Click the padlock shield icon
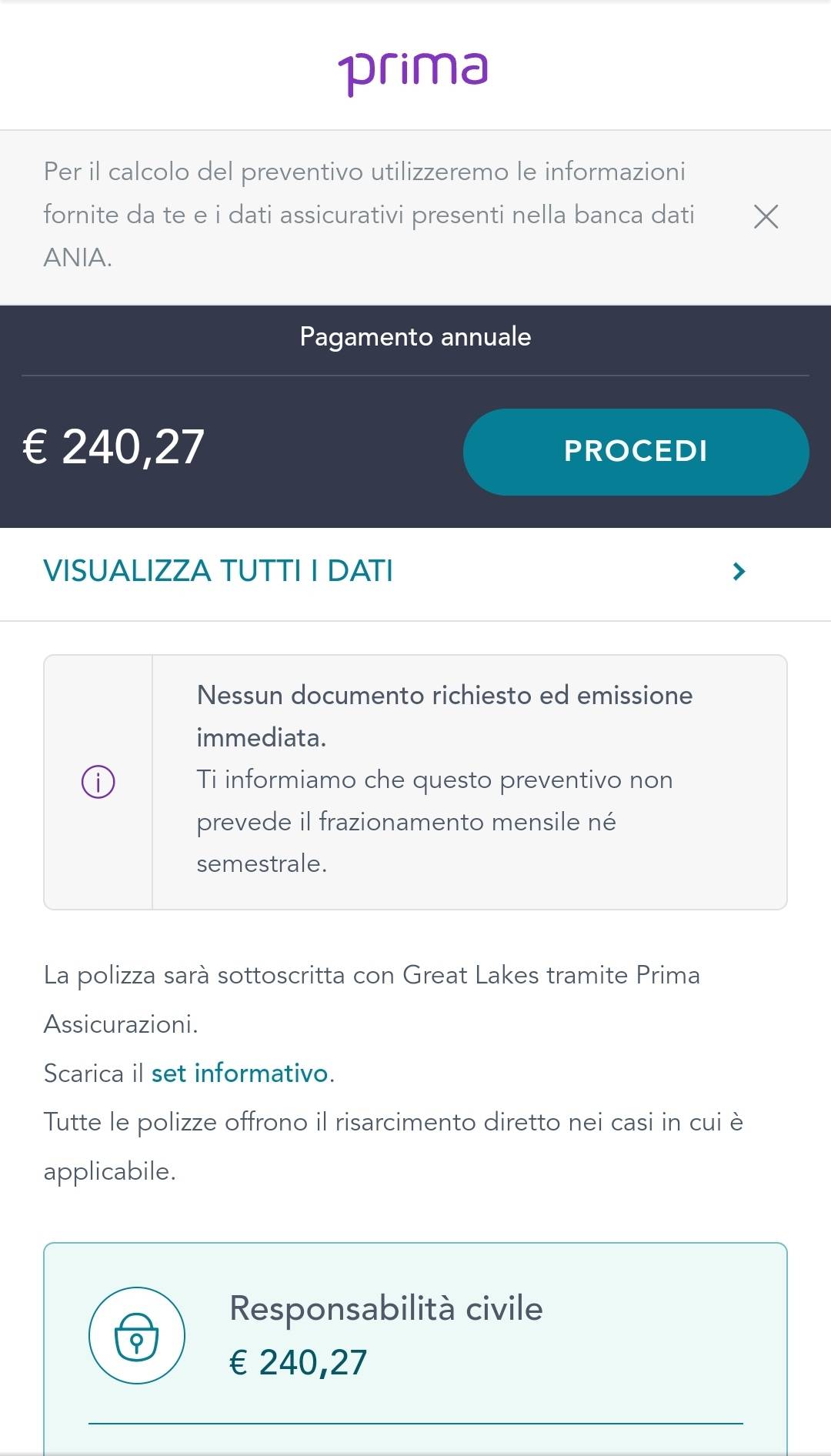Image resolution: width=831 pixels, height=1456 pixels. point(137,1335)
